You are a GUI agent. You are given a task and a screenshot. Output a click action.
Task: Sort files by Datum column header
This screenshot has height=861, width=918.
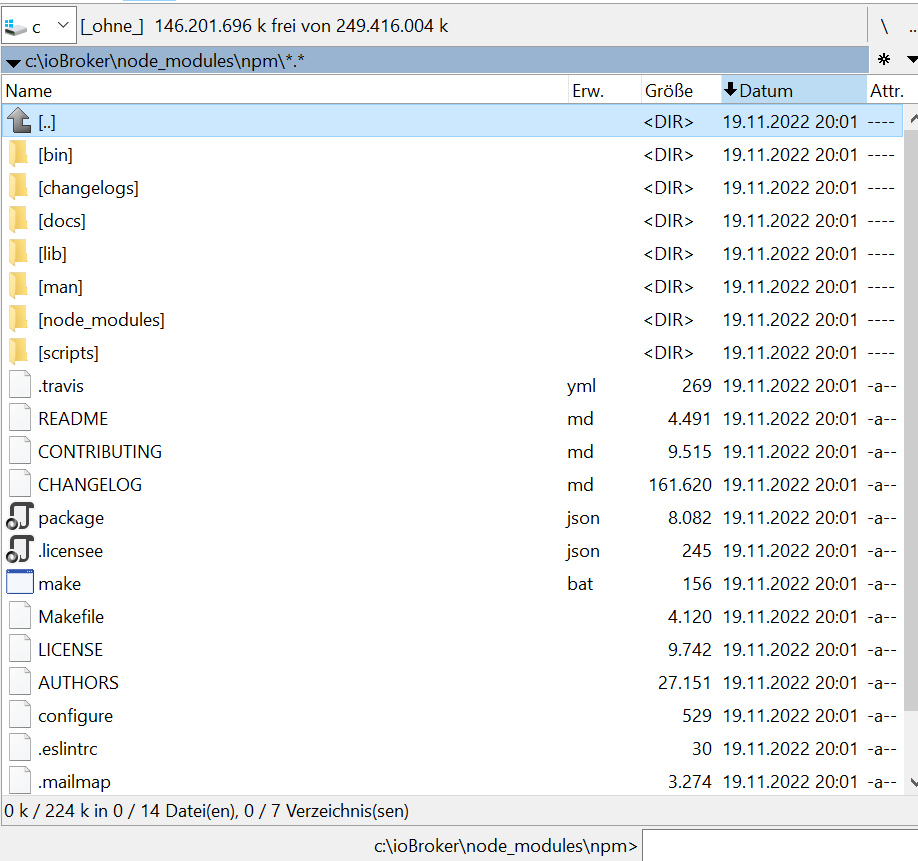click(x=793, y=91)
